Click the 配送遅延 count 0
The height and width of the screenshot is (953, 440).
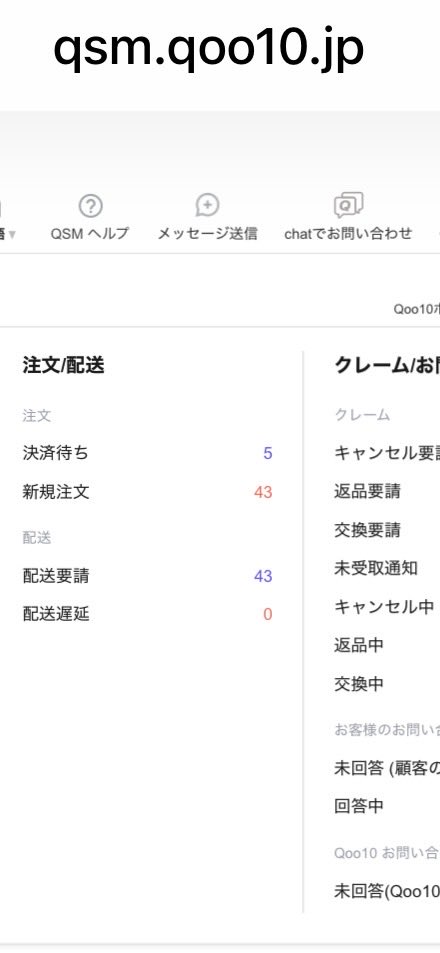(267, 614)
